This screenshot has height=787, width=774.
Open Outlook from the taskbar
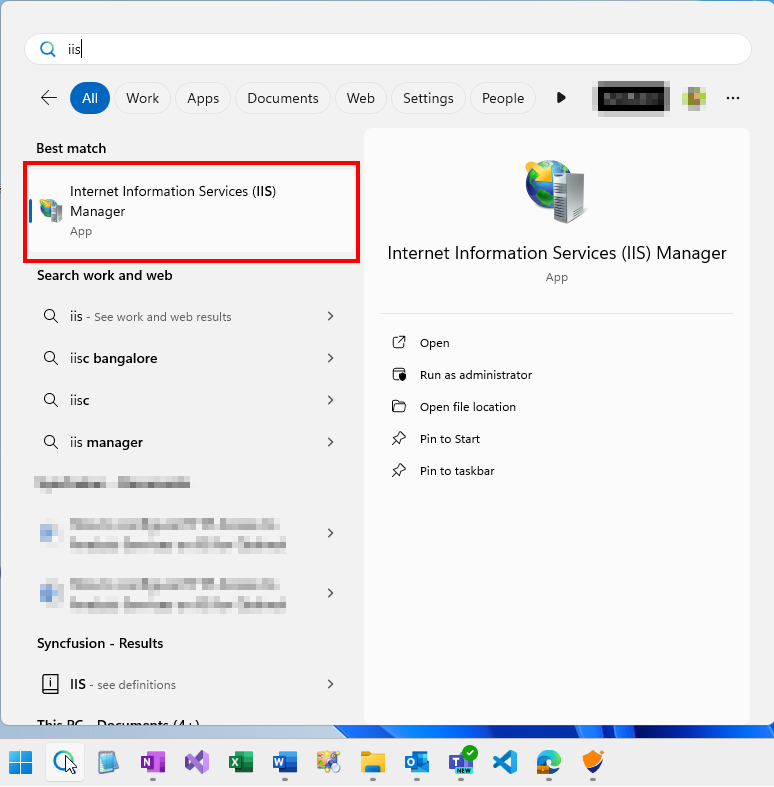pos(417,763)
